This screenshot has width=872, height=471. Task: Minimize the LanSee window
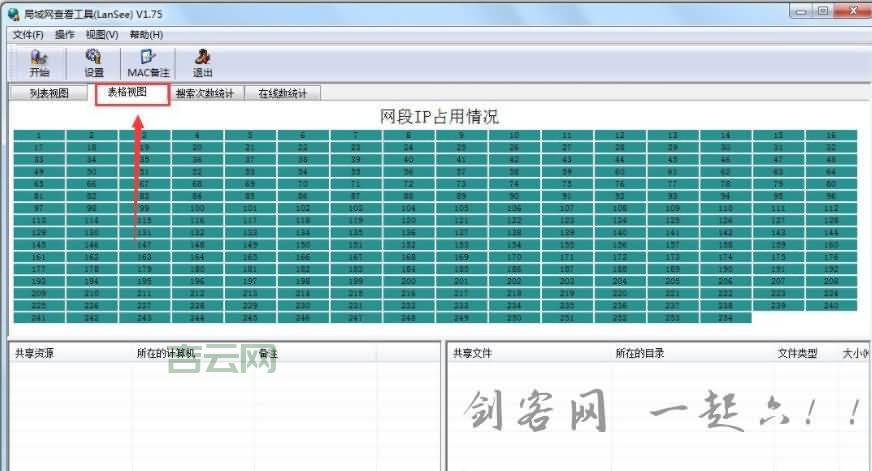pos(801,11)
